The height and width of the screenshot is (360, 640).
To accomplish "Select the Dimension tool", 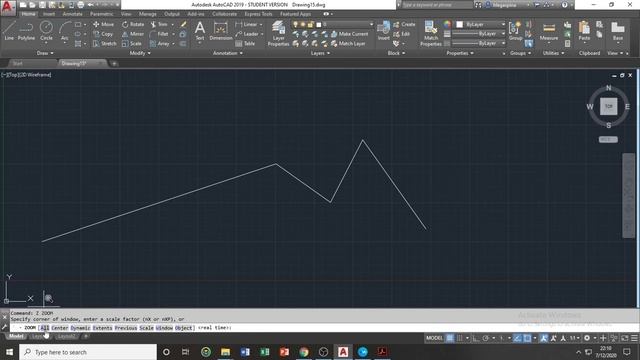I will (221, 31).
